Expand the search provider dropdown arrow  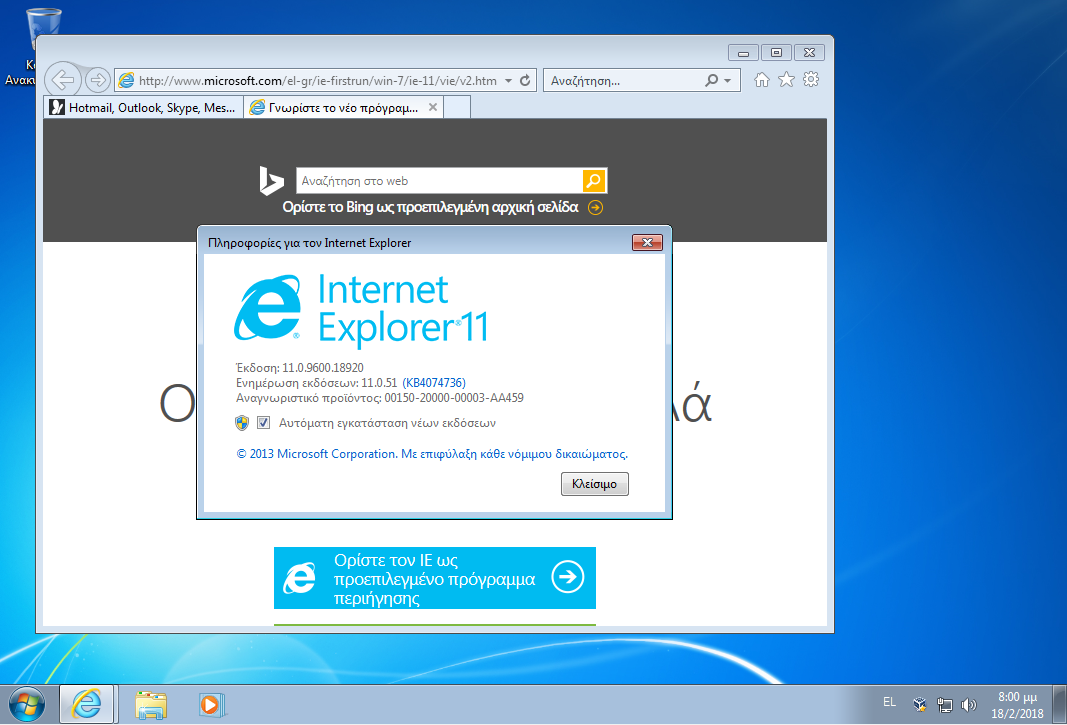click(x=728, y=80)
